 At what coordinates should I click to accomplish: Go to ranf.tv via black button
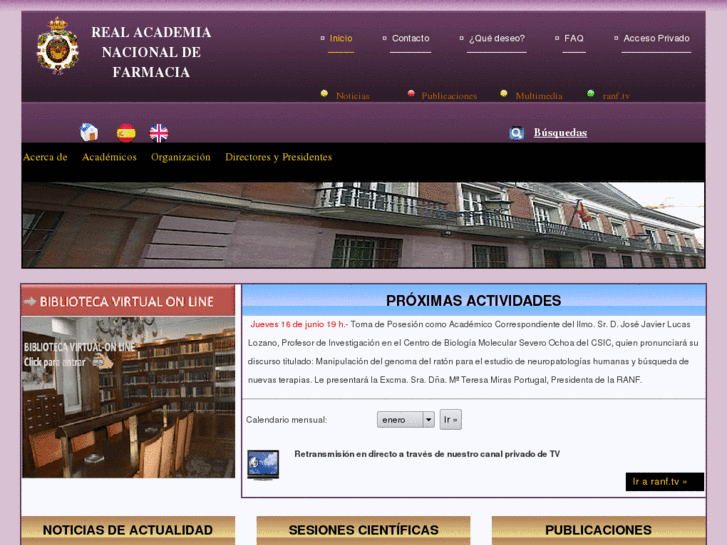[664, 482]
